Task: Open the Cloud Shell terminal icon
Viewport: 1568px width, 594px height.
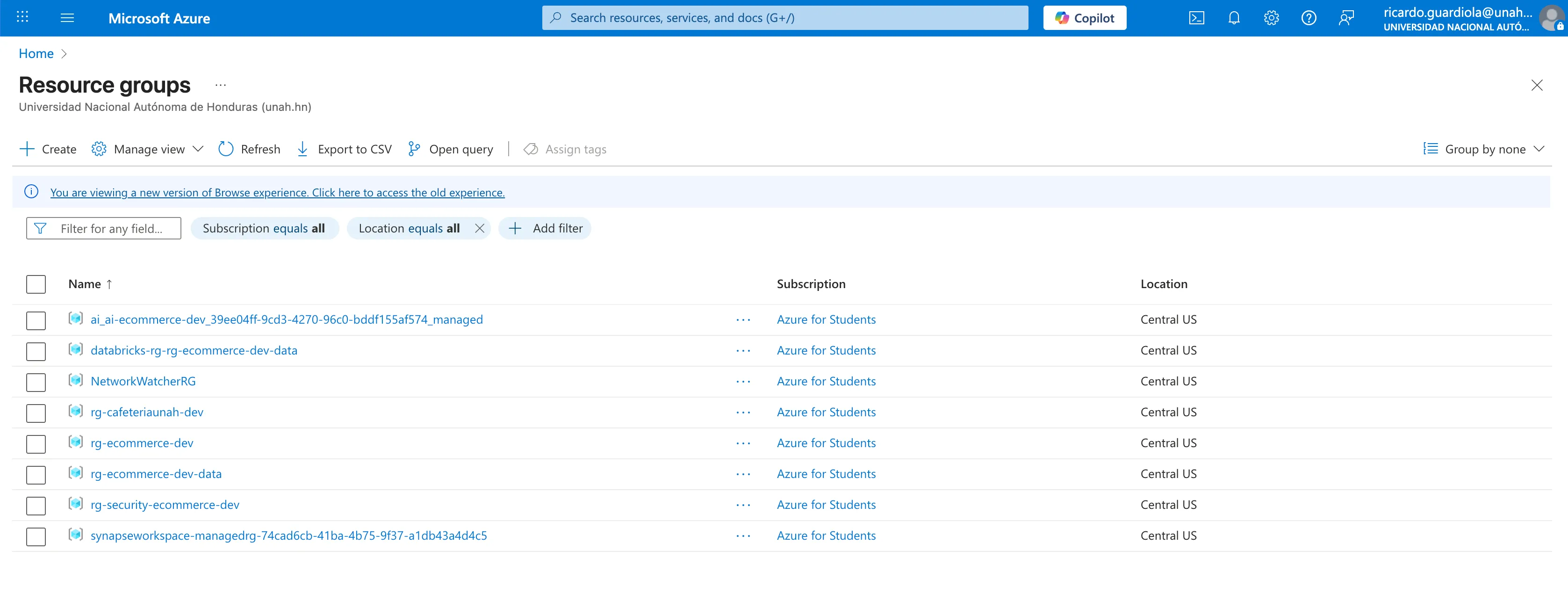Action: click(x=1196, y=18)
